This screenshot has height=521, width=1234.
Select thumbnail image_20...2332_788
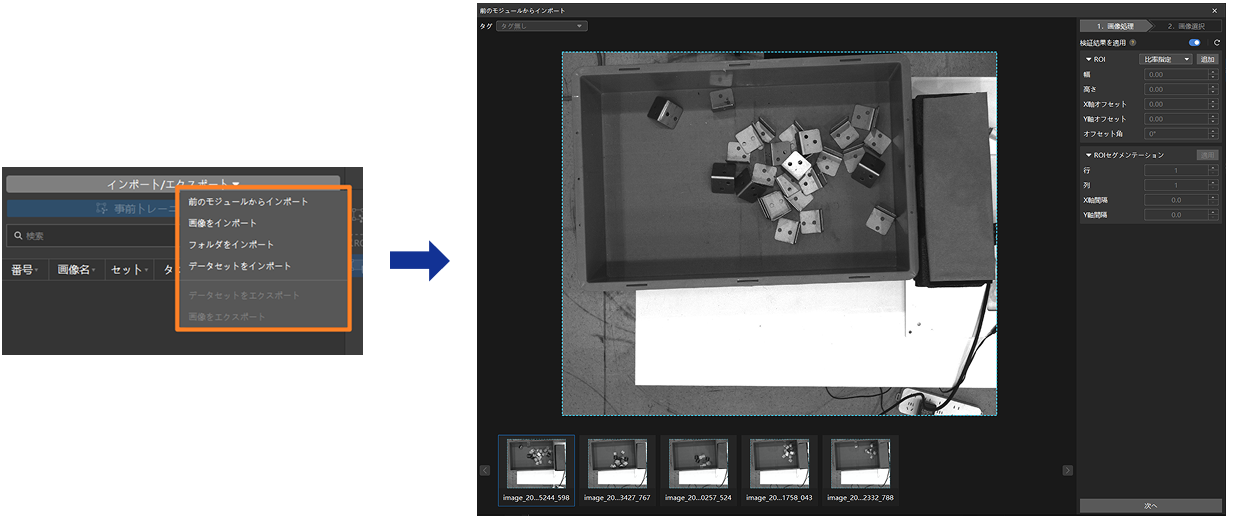click(860, 469)
